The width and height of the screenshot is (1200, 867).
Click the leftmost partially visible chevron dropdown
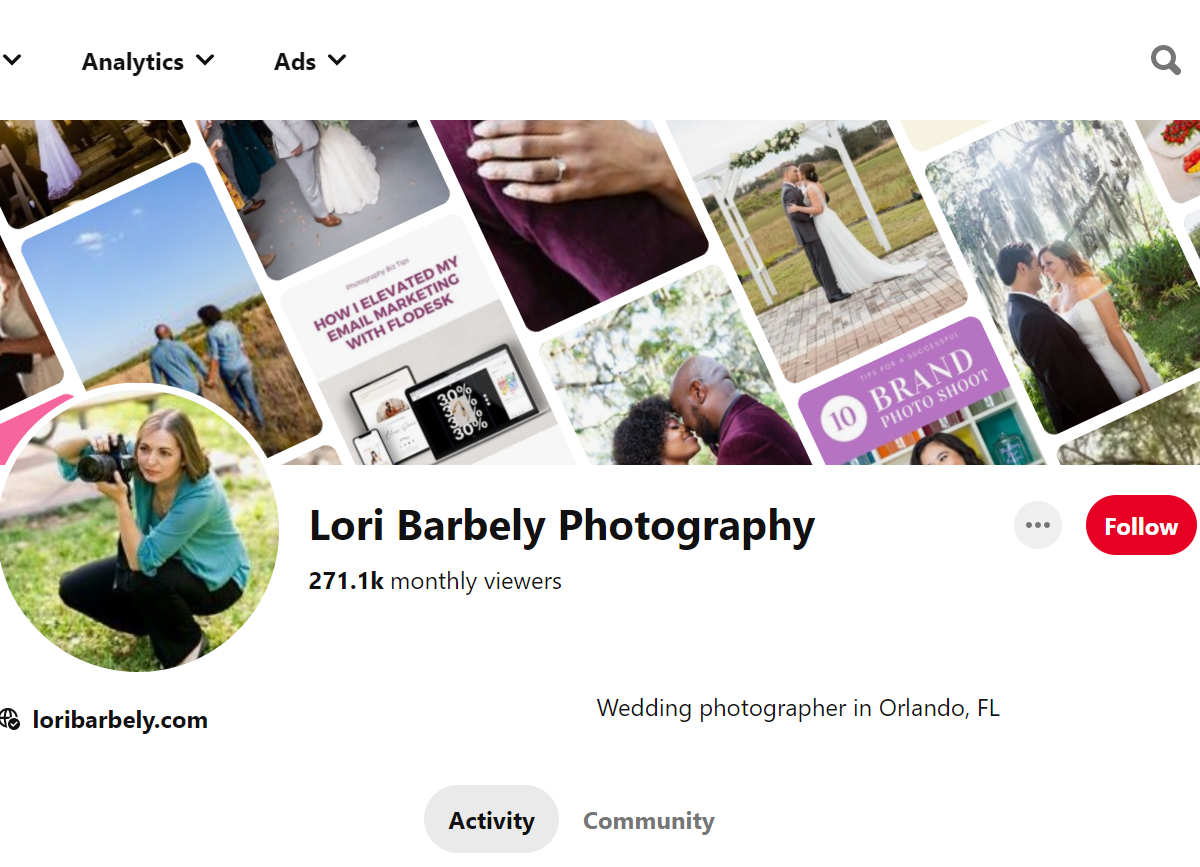(x=12, y=60)
